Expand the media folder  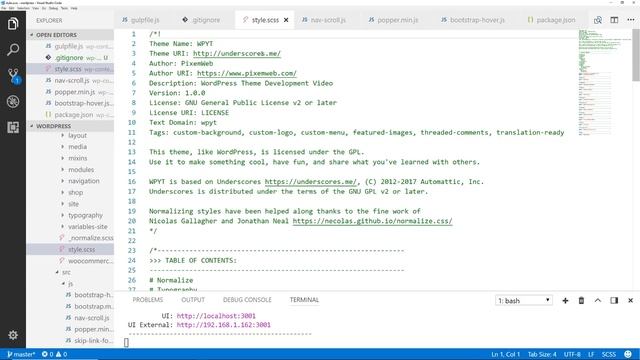(x=77, y=147)
